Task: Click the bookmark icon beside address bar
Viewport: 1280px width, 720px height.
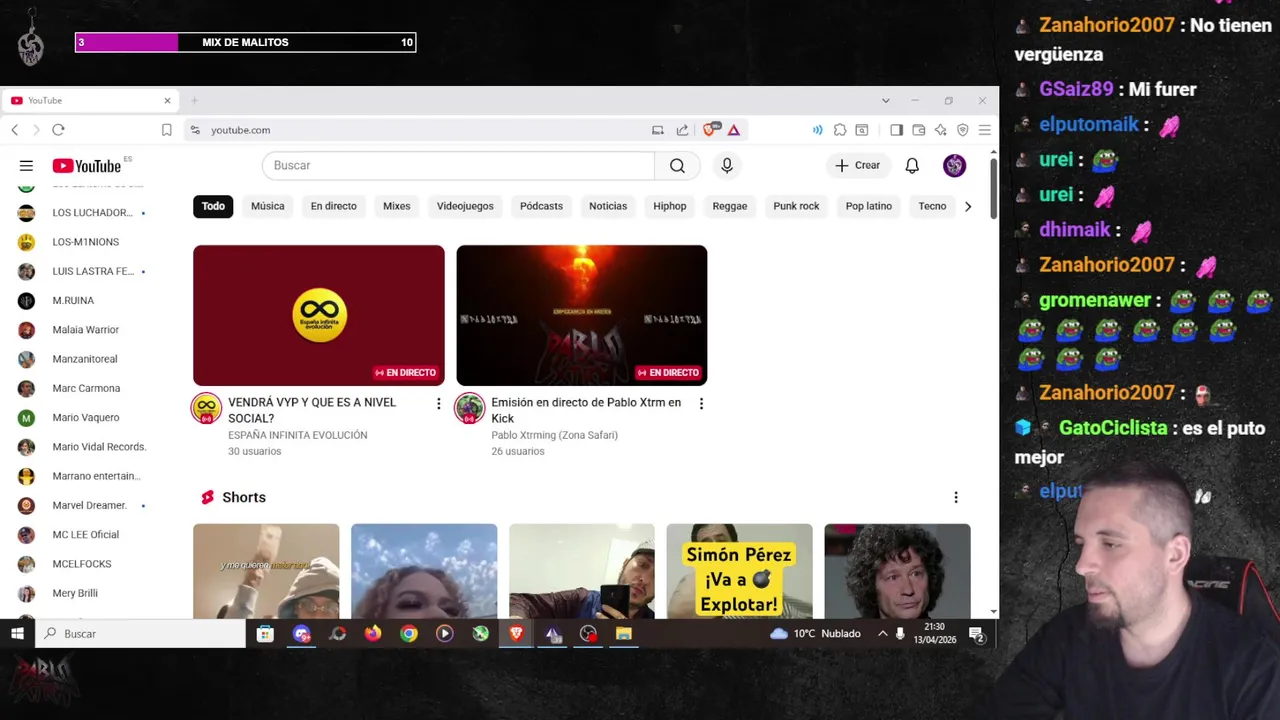Action: pyautogui.click(x=167, y=130)
